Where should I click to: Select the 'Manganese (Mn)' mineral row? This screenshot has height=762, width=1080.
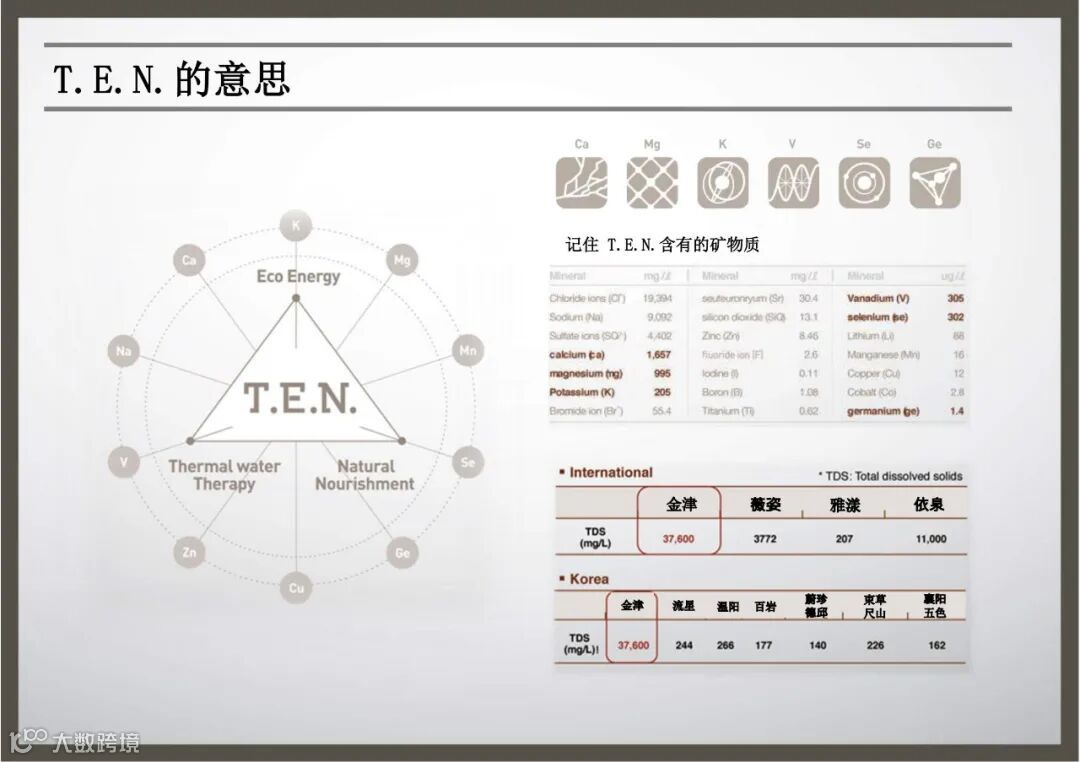point(906,354)
